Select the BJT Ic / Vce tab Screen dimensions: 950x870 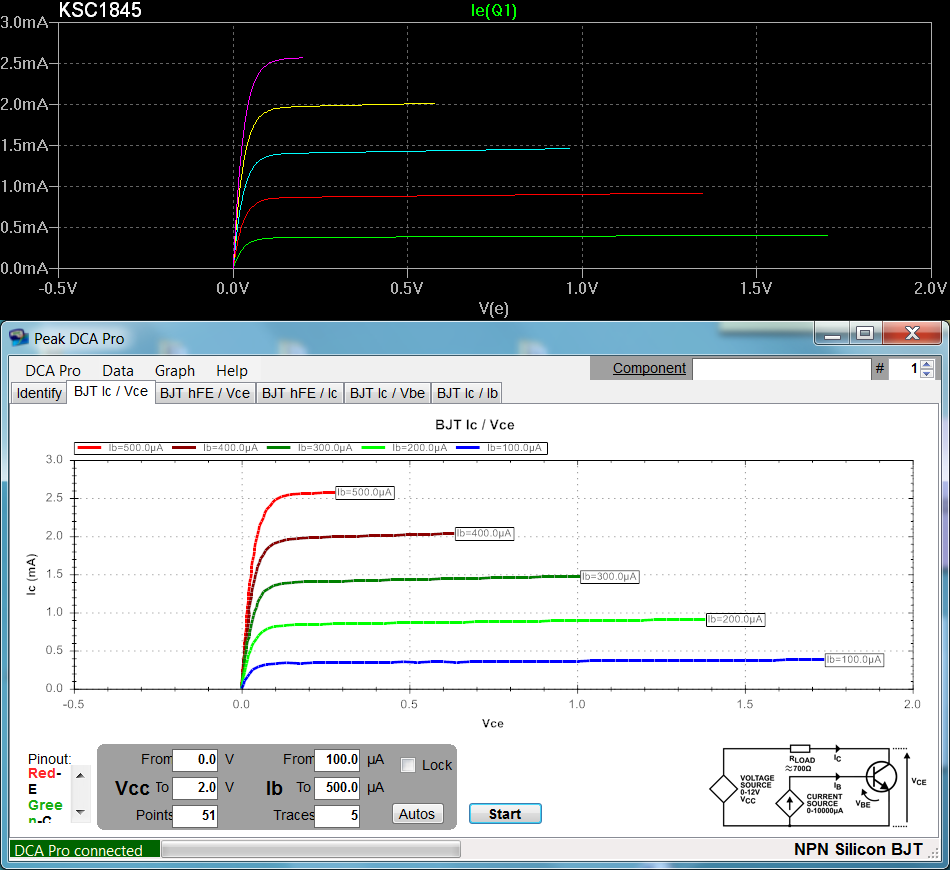click(x=111, y=392)
